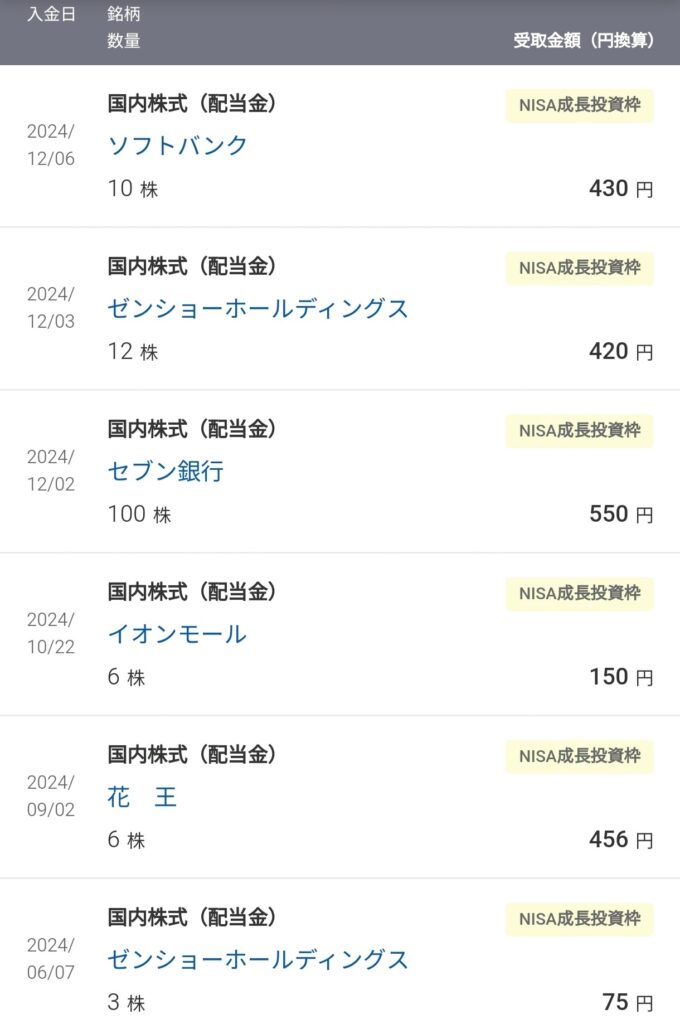Click the 456 円 amount for 花王

pos(621,839)
